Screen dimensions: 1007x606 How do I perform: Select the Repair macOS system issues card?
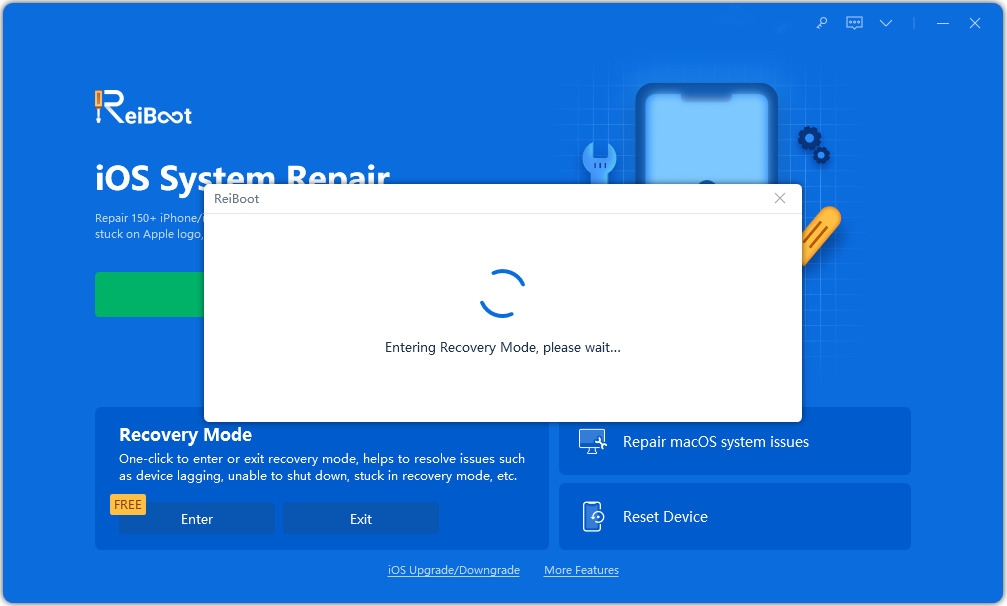pos(735,440)
